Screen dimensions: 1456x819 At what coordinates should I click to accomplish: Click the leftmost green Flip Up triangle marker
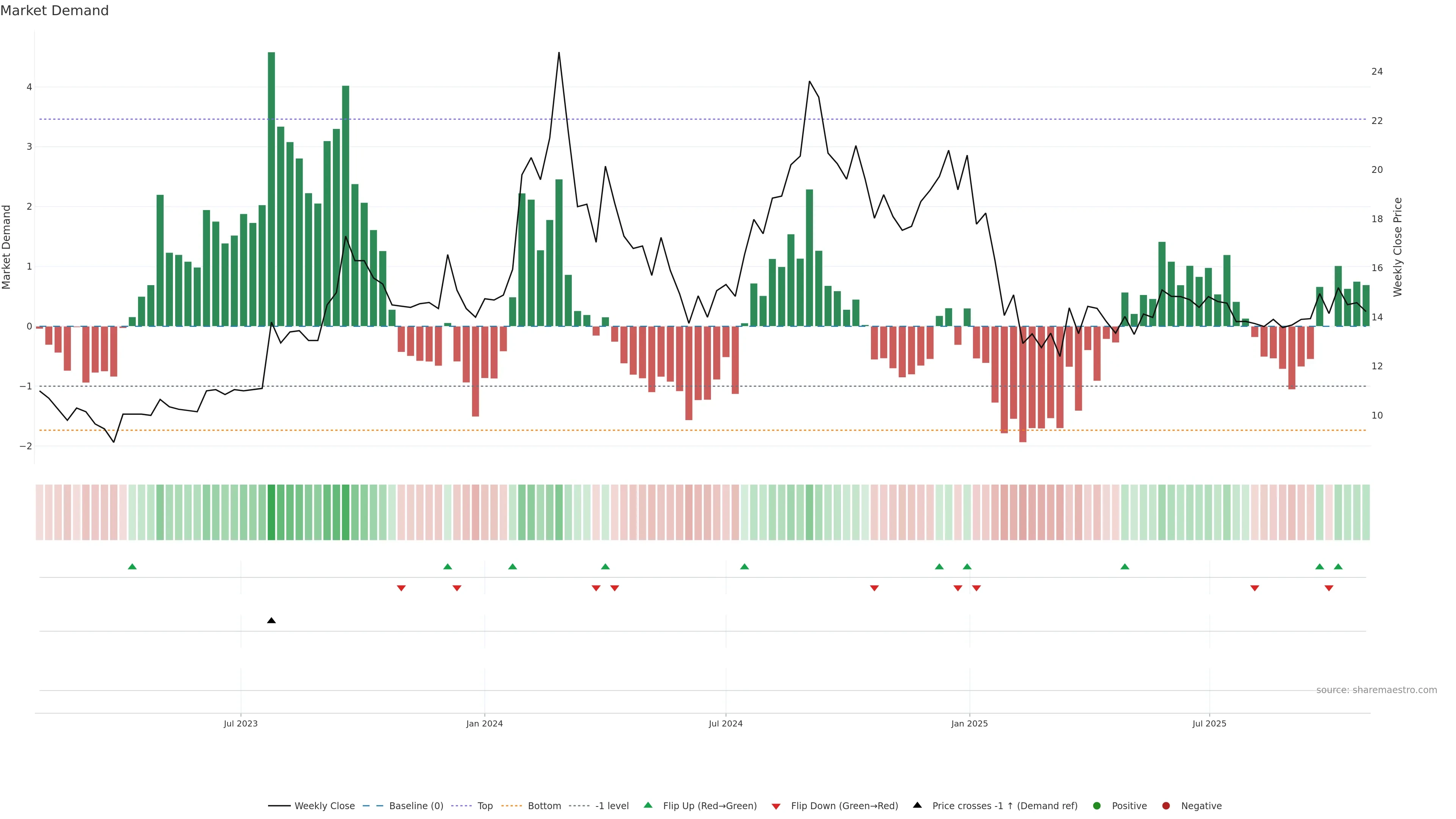point(132,566)
